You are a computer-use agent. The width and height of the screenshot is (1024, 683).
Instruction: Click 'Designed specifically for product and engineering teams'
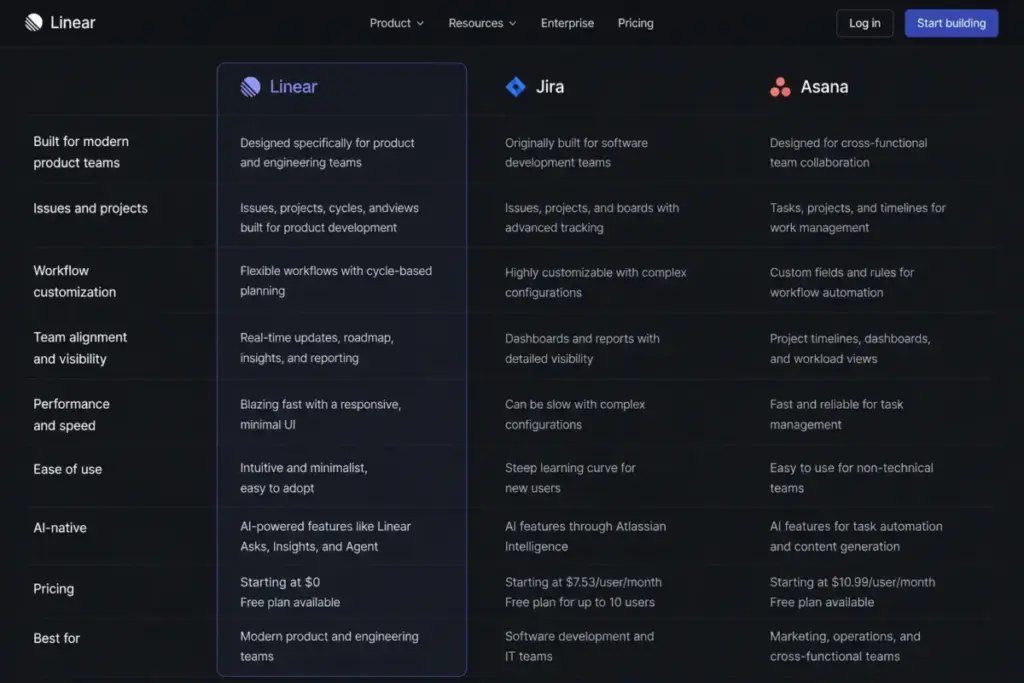(x=327, y=153)
